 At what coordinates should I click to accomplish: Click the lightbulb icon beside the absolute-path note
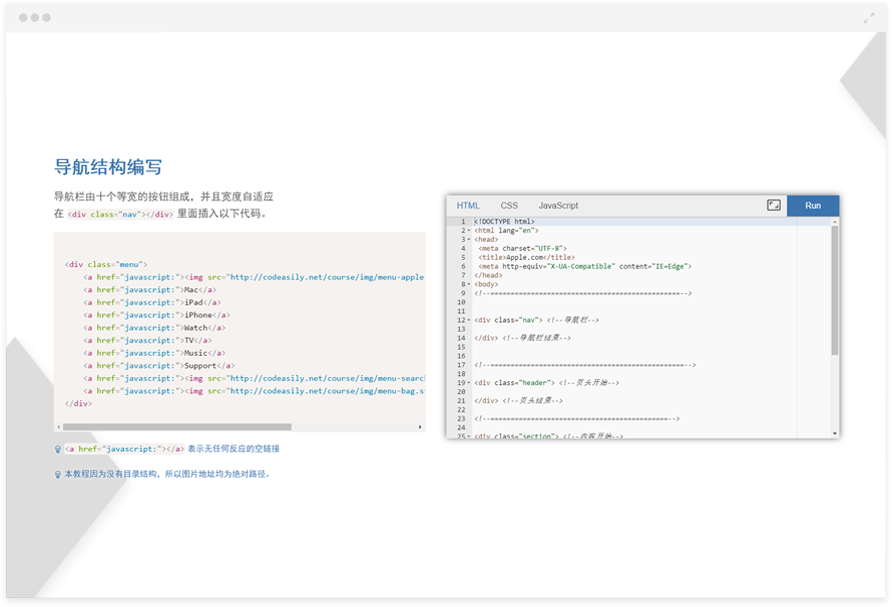[58, 474]
